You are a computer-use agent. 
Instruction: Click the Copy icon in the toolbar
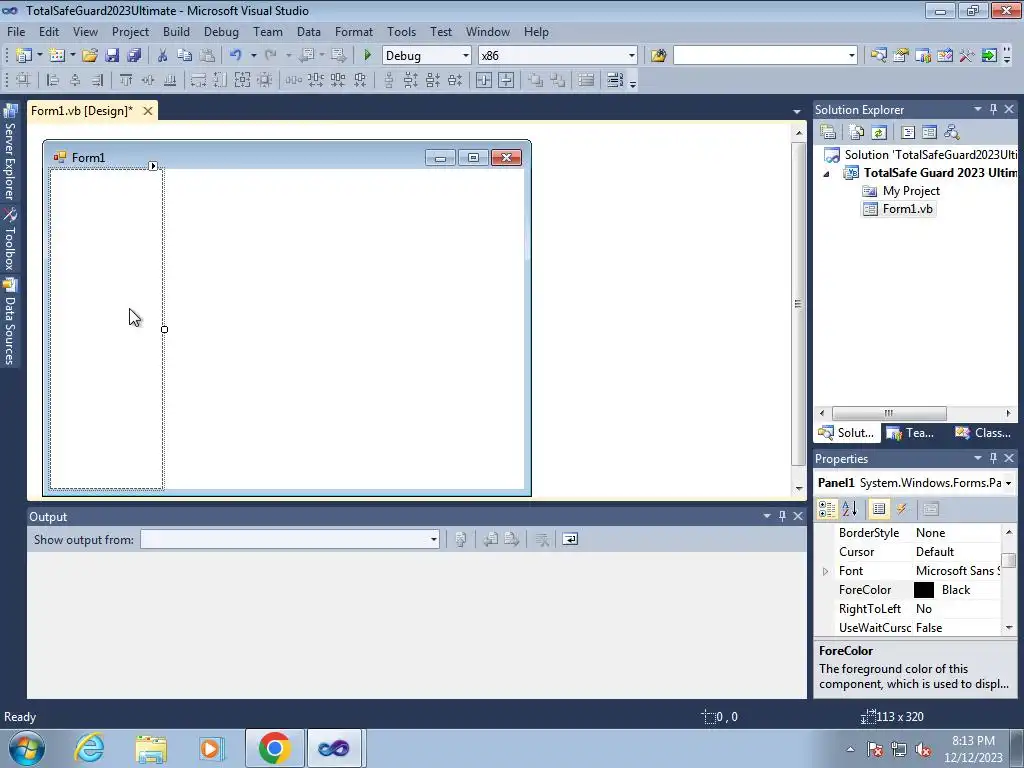(x=185, y=56)
